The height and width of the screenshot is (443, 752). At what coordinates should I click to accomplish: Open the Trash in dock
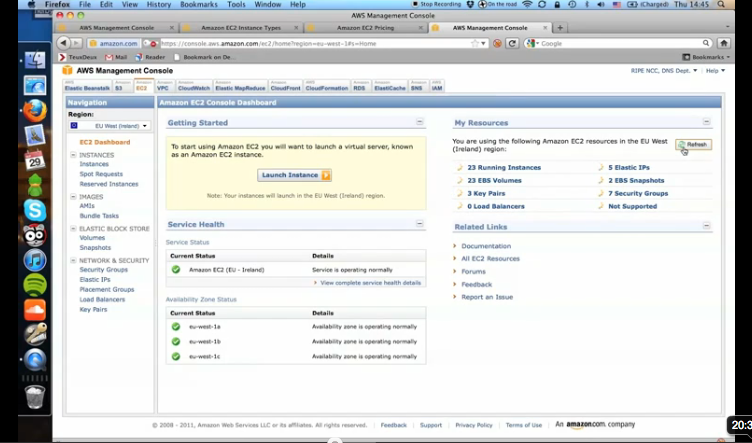35,397
